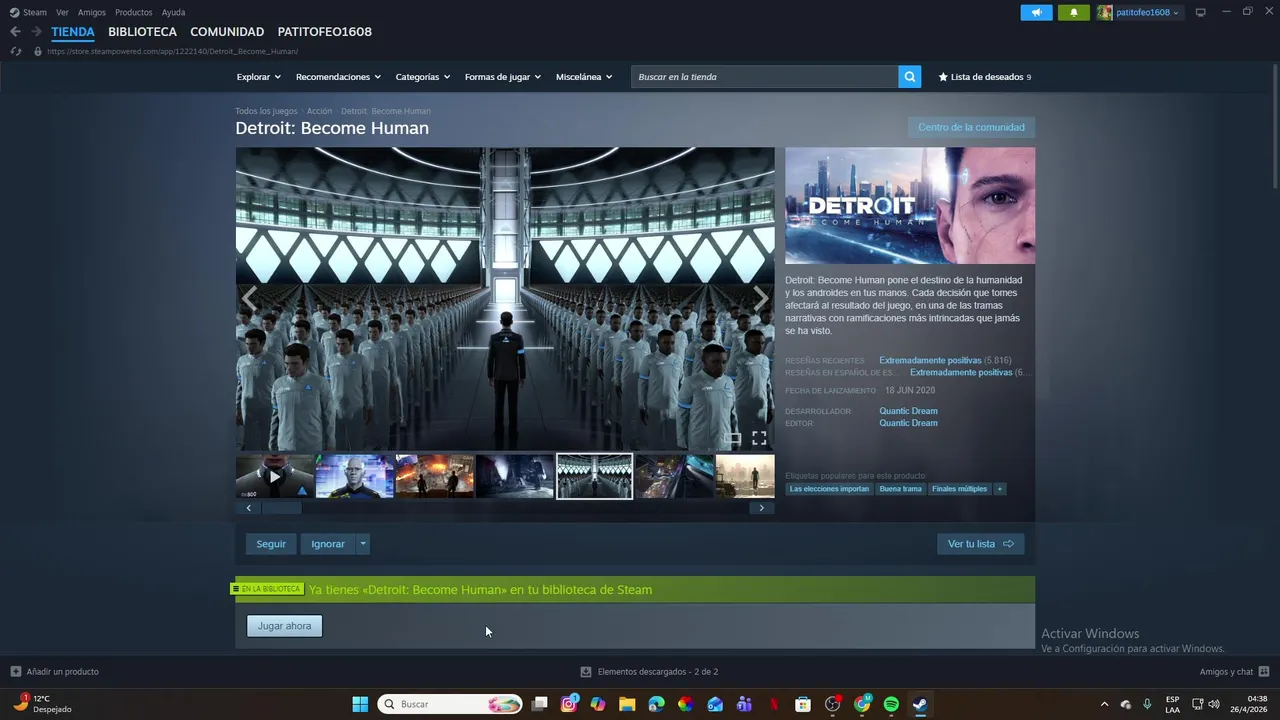Viewport: 1280px width, 720px height.
Task: Open Centro de la comunidad
Action: (x=971, y=127)
